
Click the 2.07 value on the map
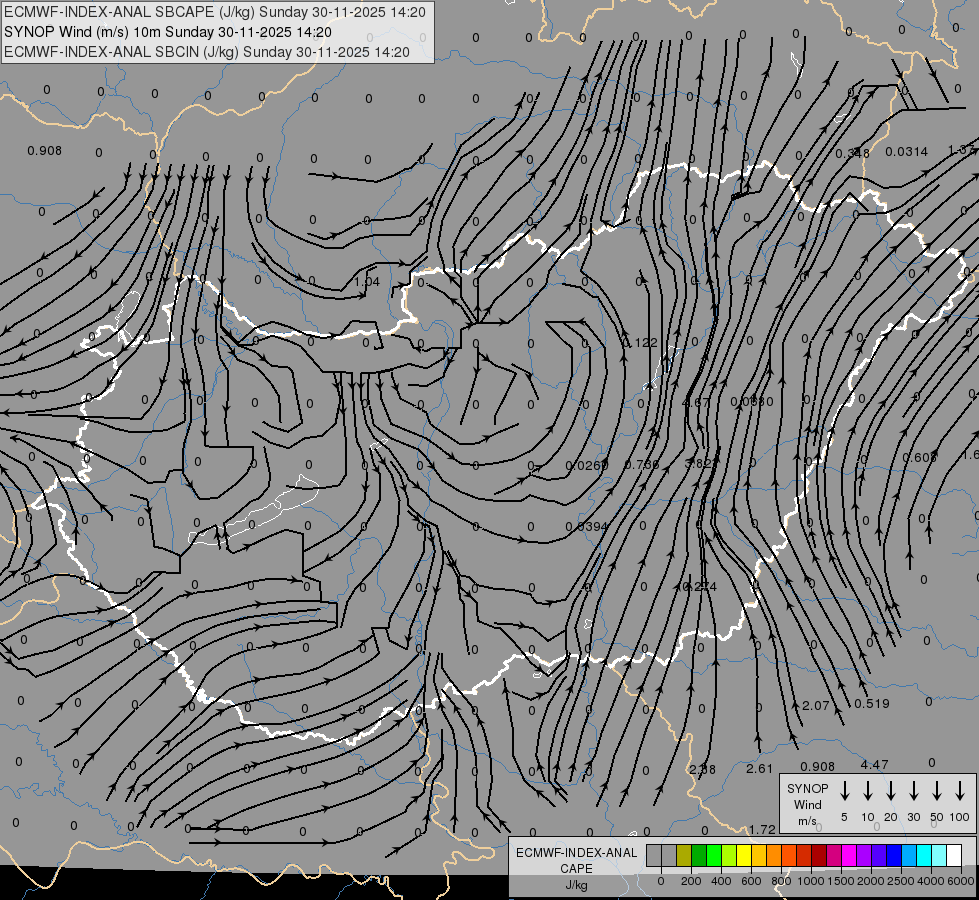pyautogui.click(x=815, y=706)
